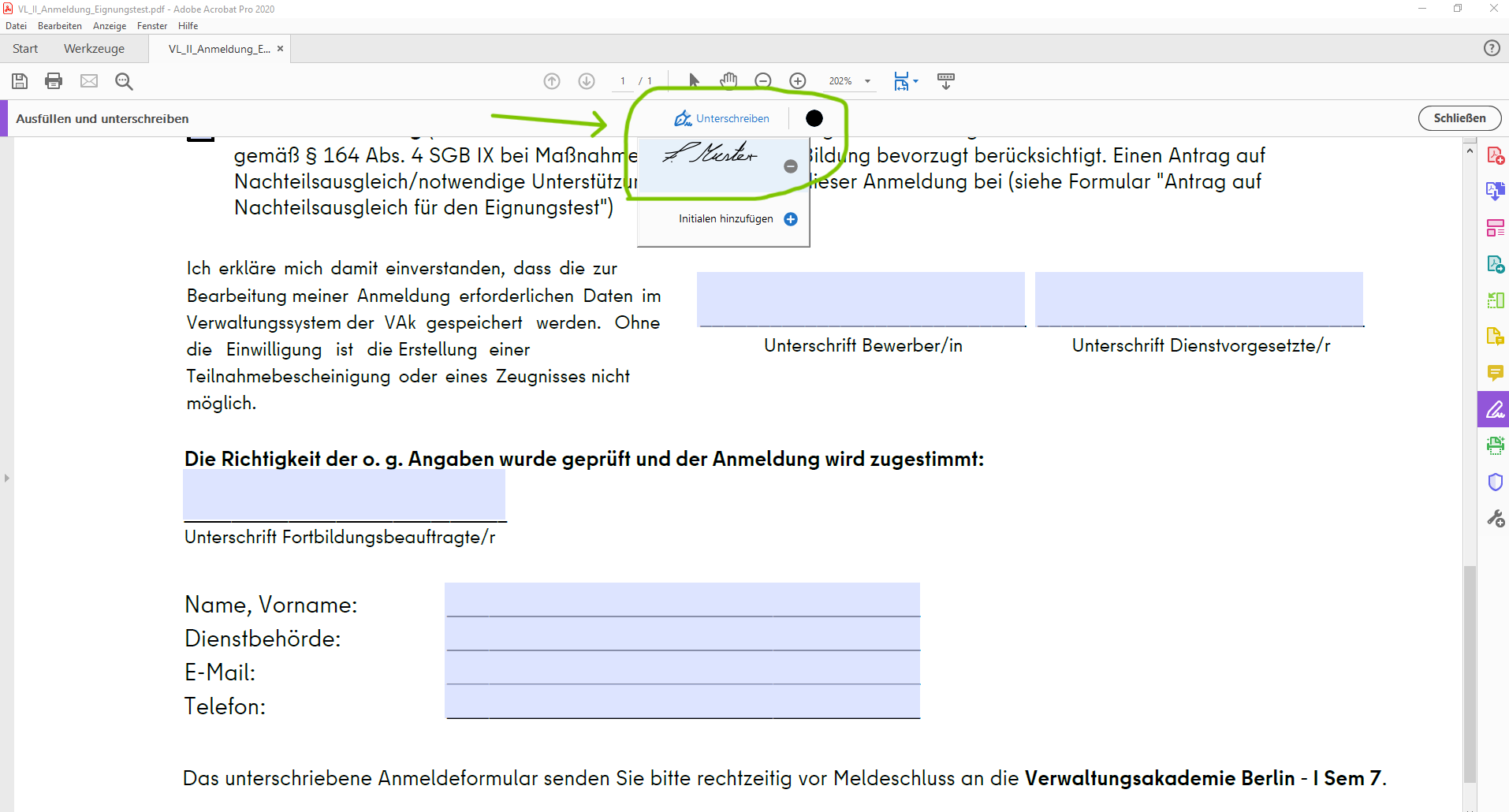Save the PDF with the diskette icon
Viewport: 1509px width, 812px height.
click(20, 81)
